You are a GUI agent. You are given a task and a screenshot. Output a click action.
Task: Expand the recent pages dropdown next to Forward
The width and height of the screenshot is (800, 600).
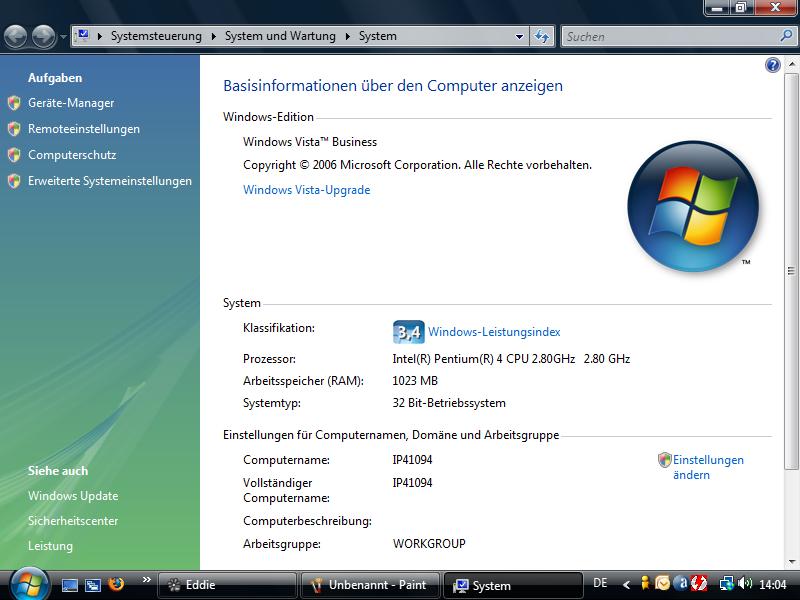tap(64, 37)
